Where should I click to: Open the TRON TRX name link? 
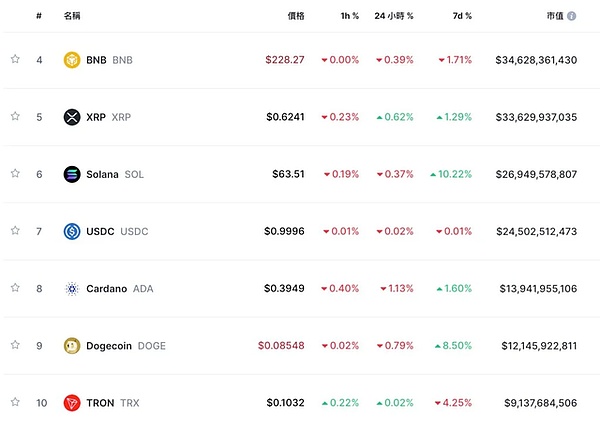point(113,403)
